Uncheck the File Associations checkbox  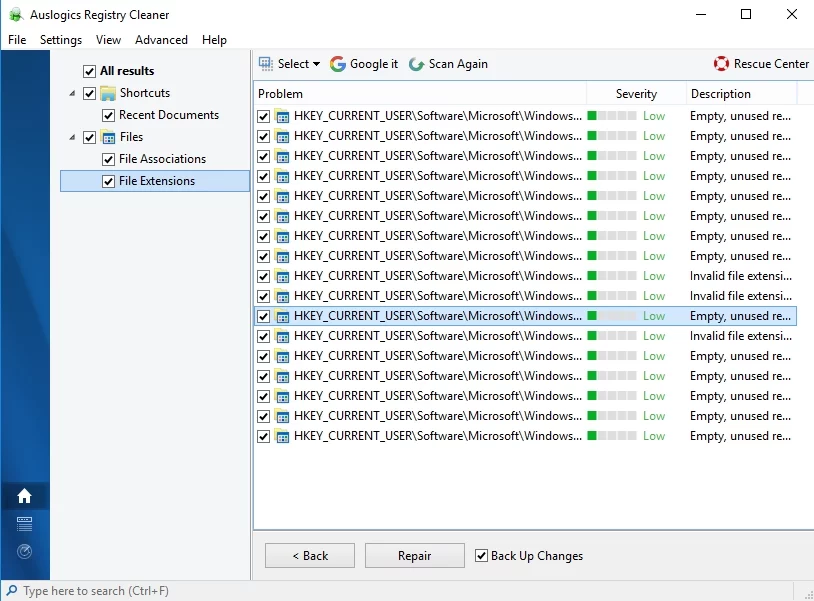tap(108, 159)
